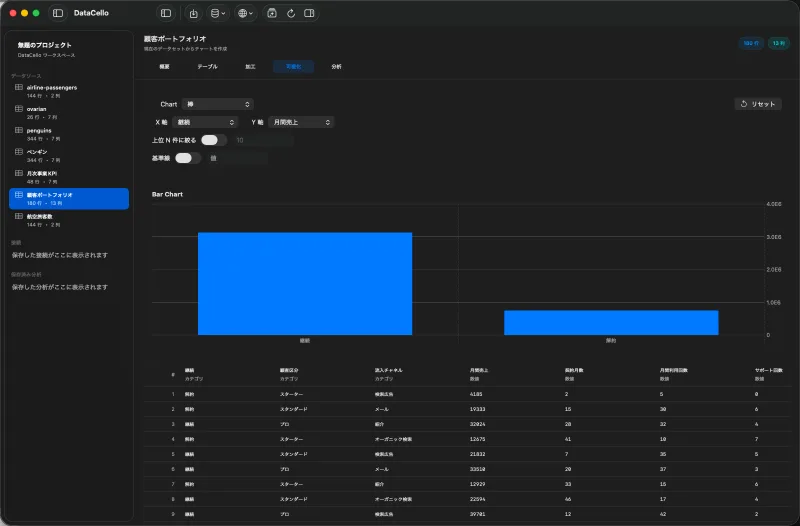800x526 pixels.
Task: Click the import download icon in toolbar
Action: 193,13
